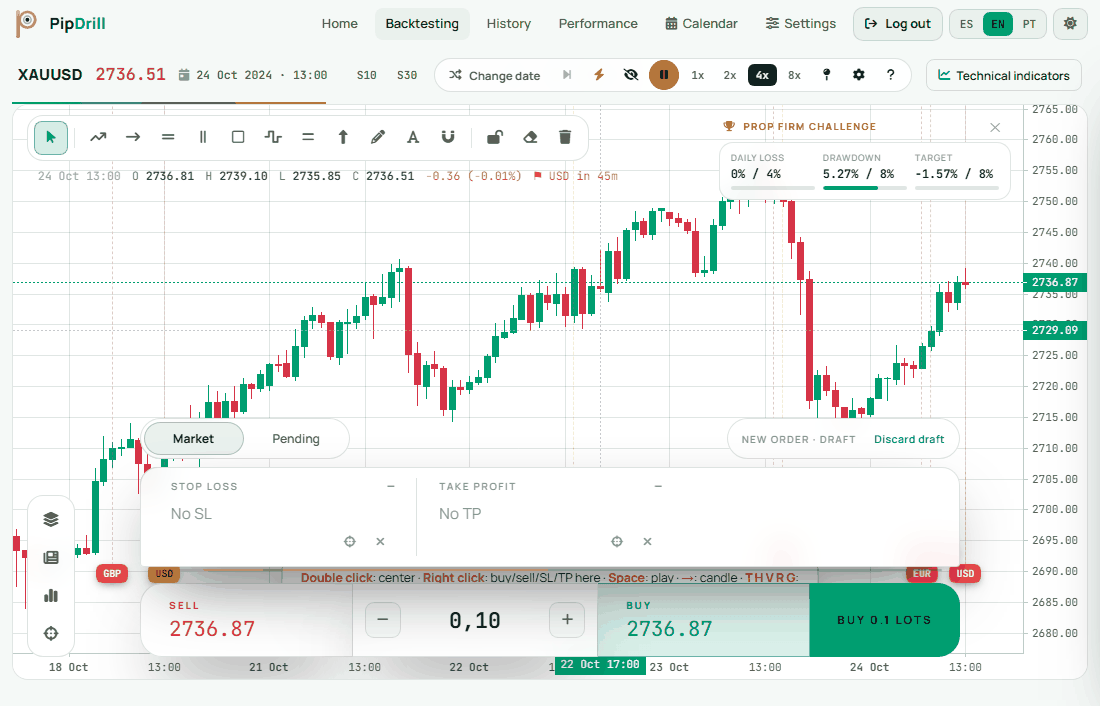Viewport: 1100px width, 706px height.
Task: Select the text annotation tool
Action: click(413, 138)
